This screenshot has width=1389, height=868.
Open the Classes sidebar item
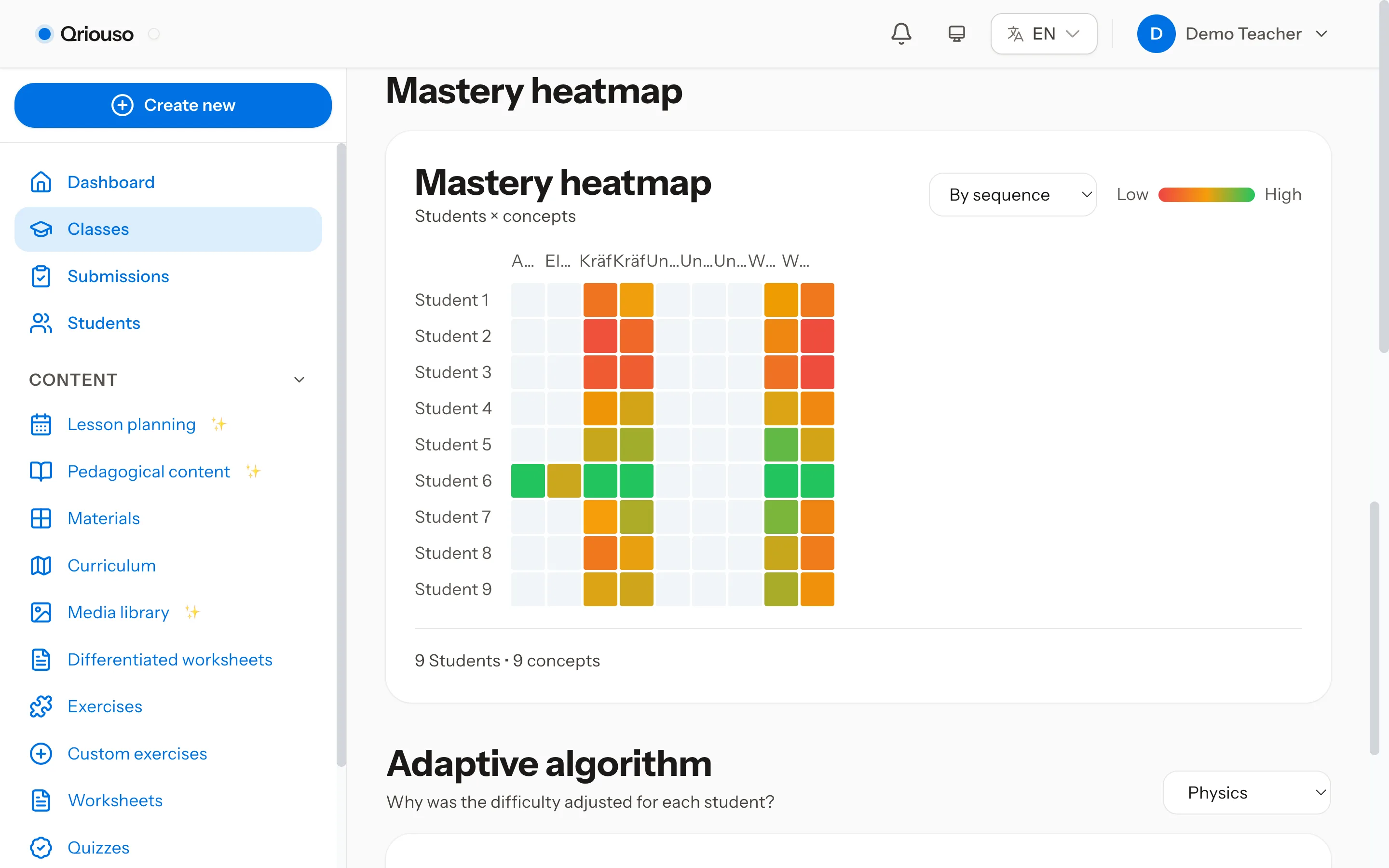168,229
